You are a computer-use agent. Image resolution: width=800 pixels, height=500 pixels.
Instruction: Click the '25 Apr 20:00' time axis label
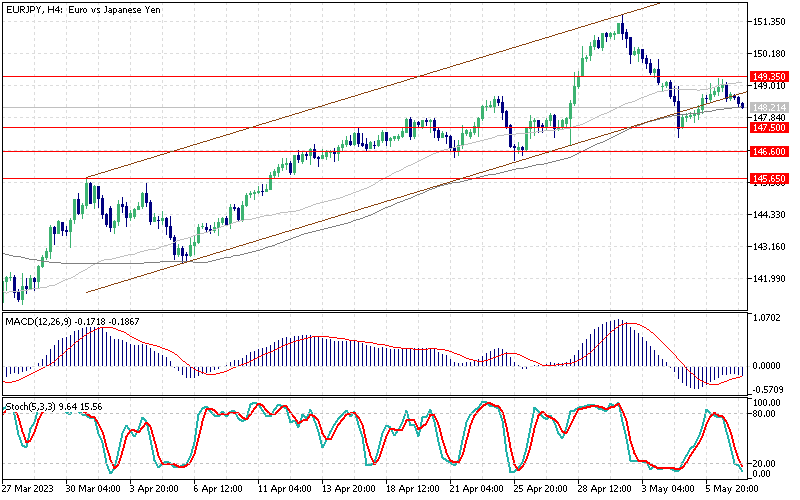[x=541, y=489]
